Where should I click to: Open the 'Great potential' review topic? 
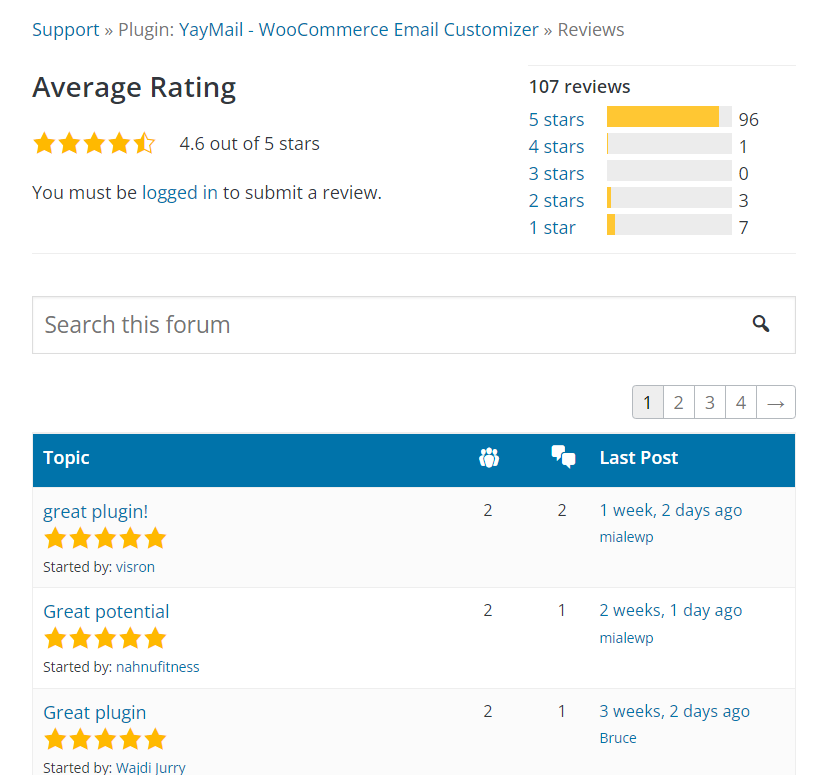click(x=106, y=611)
